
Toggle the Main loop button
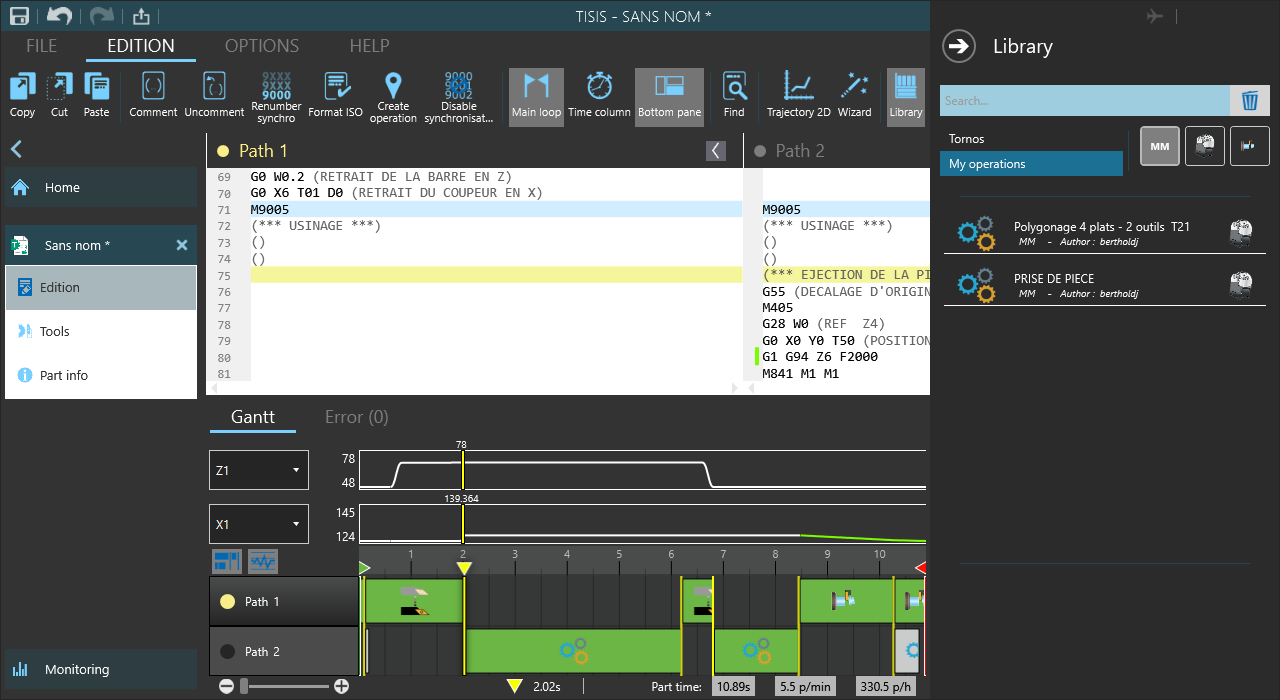(536, 96)
